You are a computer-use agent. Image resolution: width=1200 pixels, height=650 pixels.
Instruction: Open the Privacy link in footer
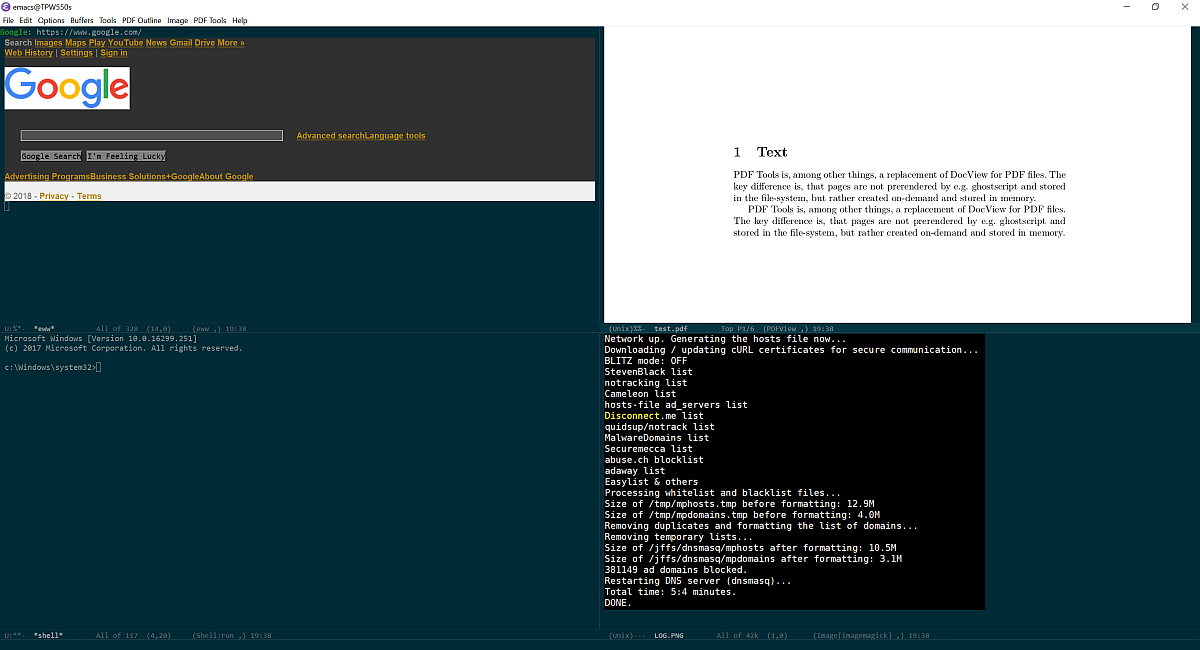(54, 197)
